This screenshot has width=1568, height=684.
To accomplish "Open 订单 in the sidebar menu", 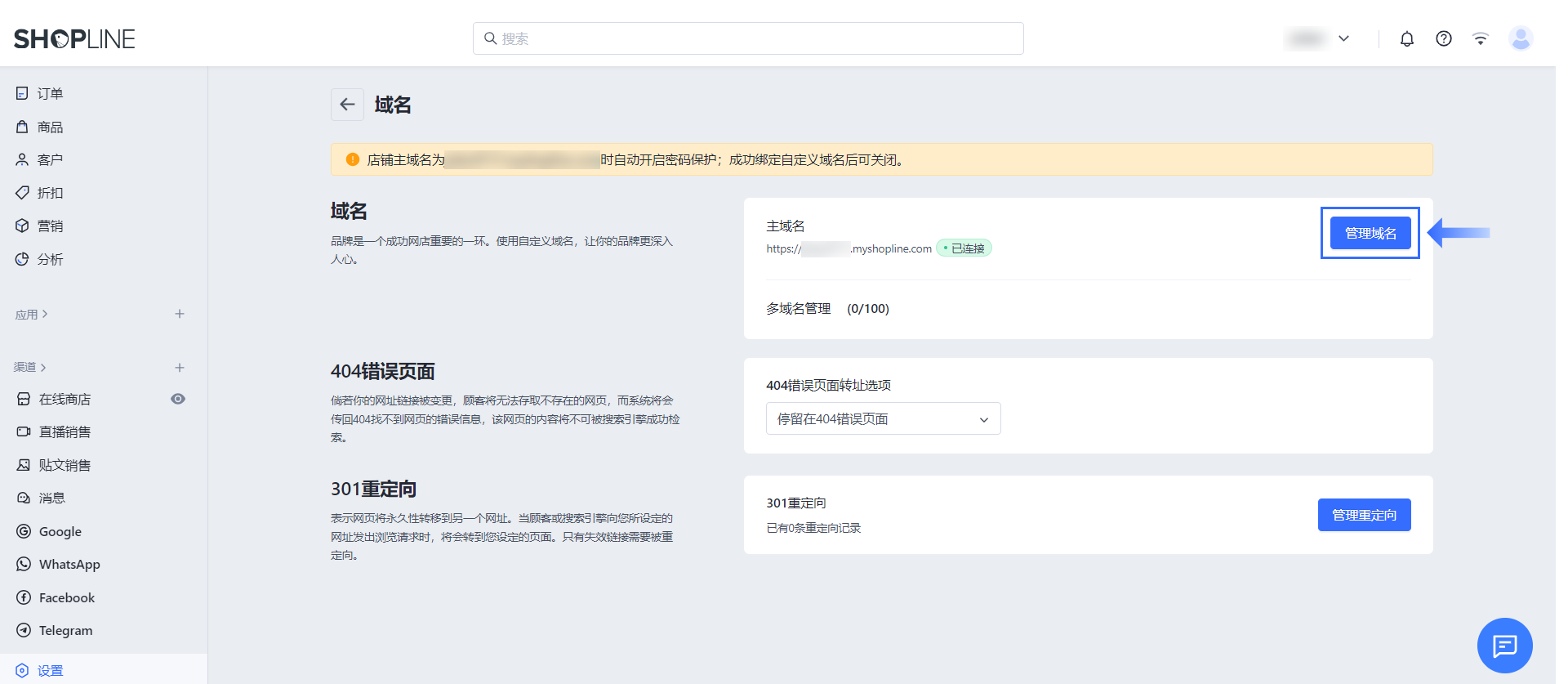I will 50,94.
